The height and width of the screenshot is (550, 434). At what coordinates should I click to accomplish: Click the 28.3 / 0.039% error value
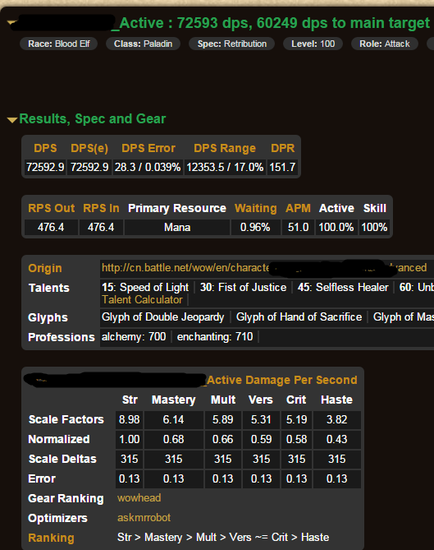[x=148, y=167]
